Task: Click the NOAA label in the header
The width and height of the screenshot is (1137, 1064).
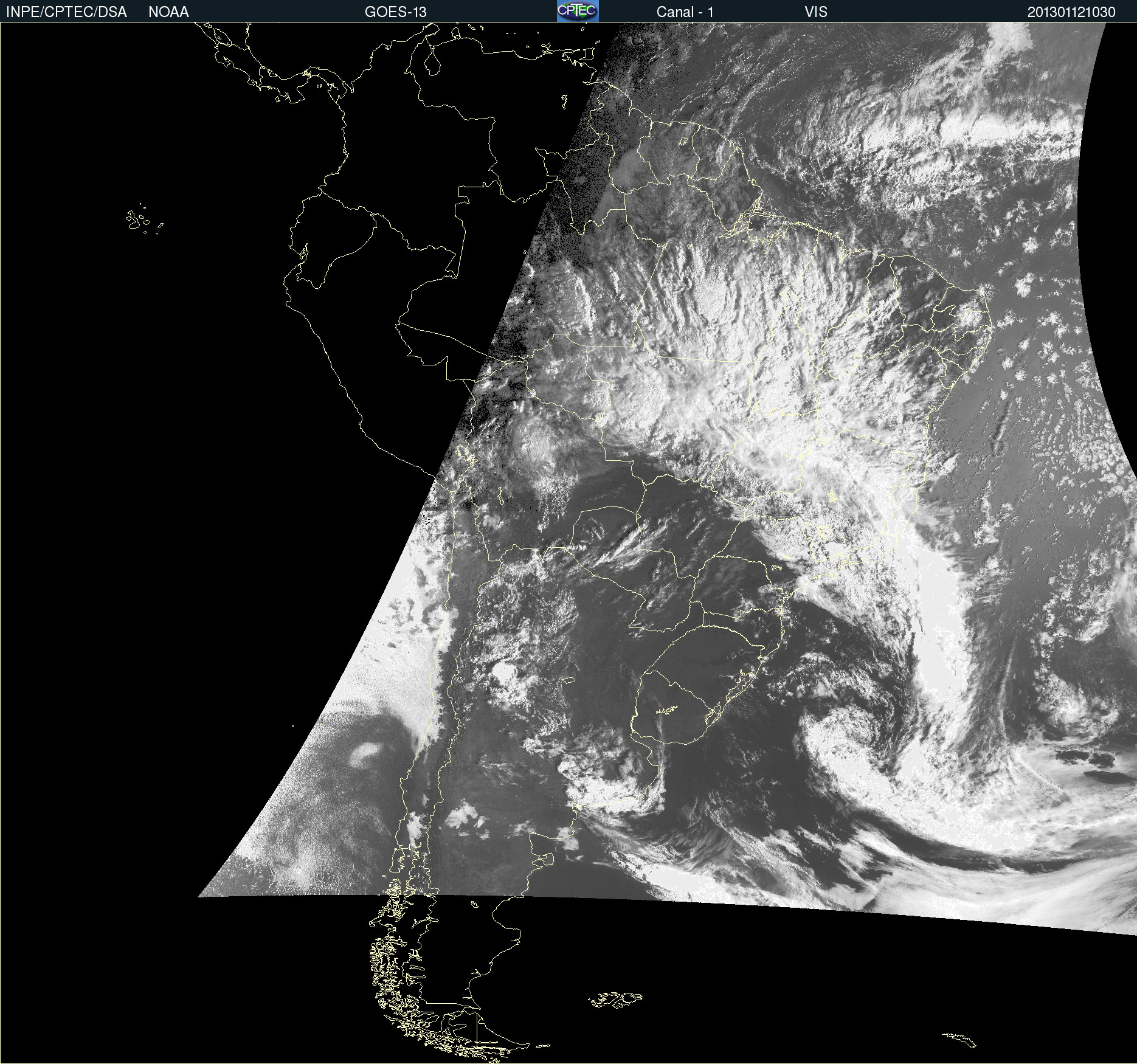Action: [168, 12]
